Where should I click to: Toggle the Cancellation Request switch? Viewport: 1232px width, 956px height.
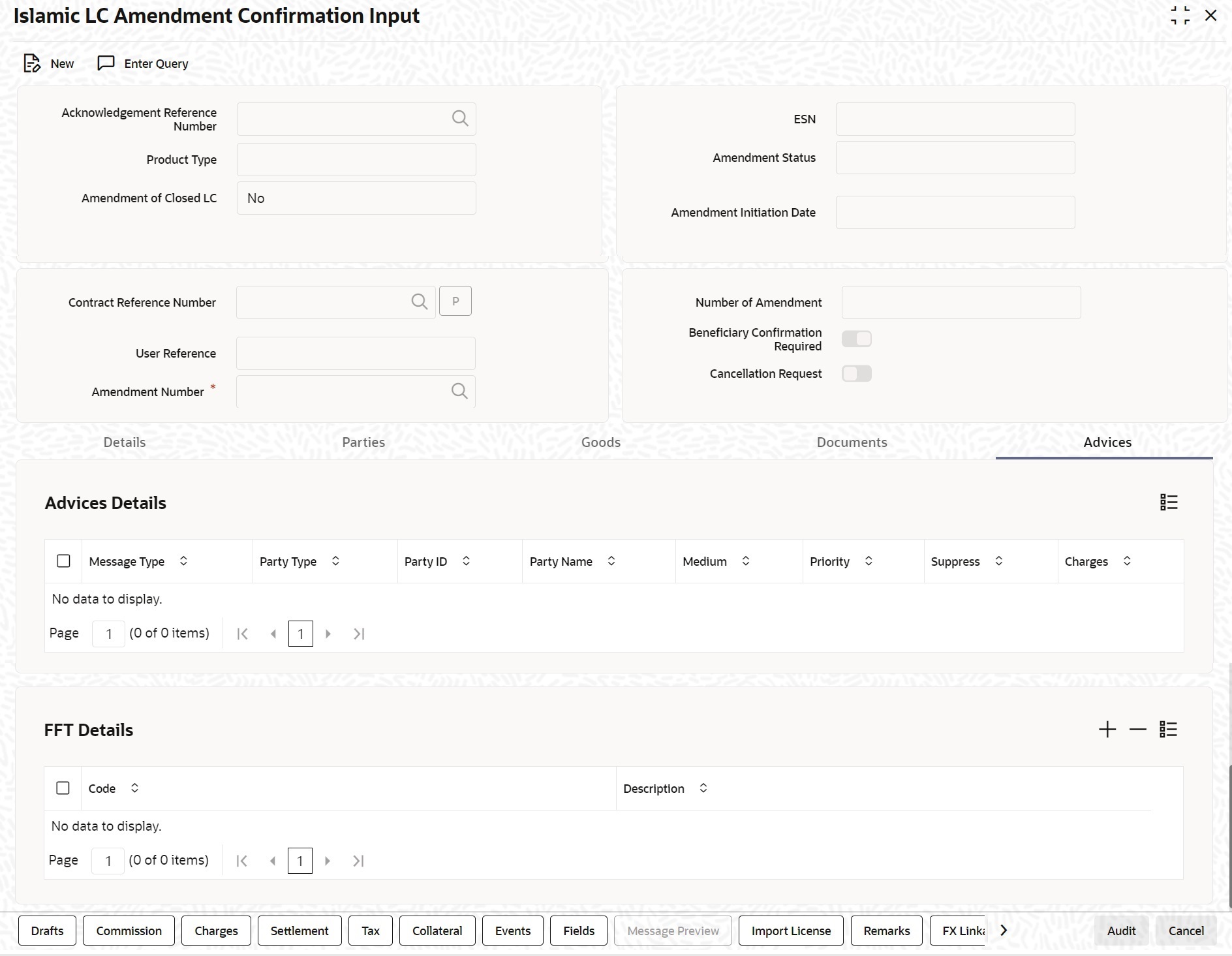pyautogui.click(x=857, y=373)
